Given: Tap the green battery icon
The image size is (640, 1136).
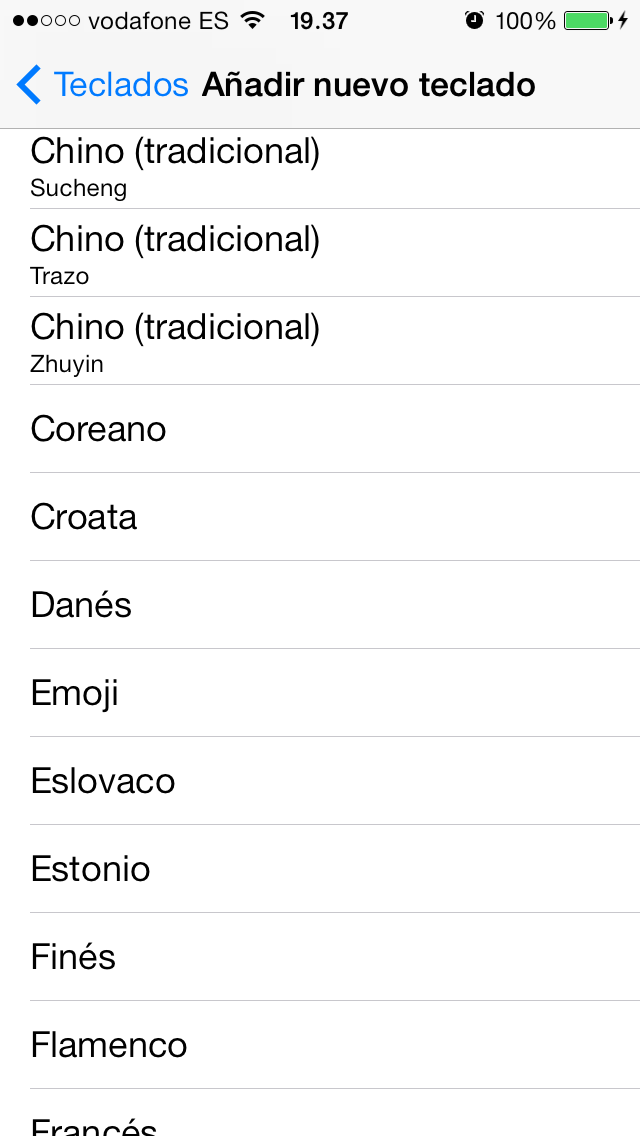Looking at the screenshot, I should tap(585, 20).
